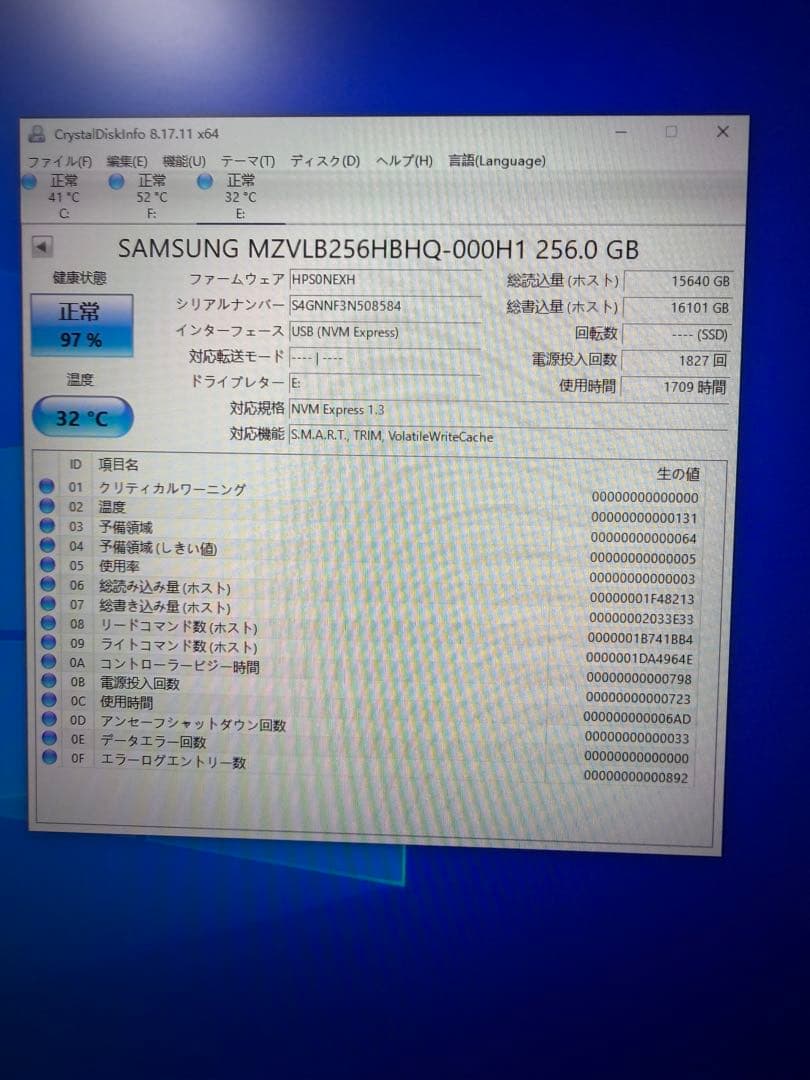Click raw value 000000000006AD

pos(637,718)
